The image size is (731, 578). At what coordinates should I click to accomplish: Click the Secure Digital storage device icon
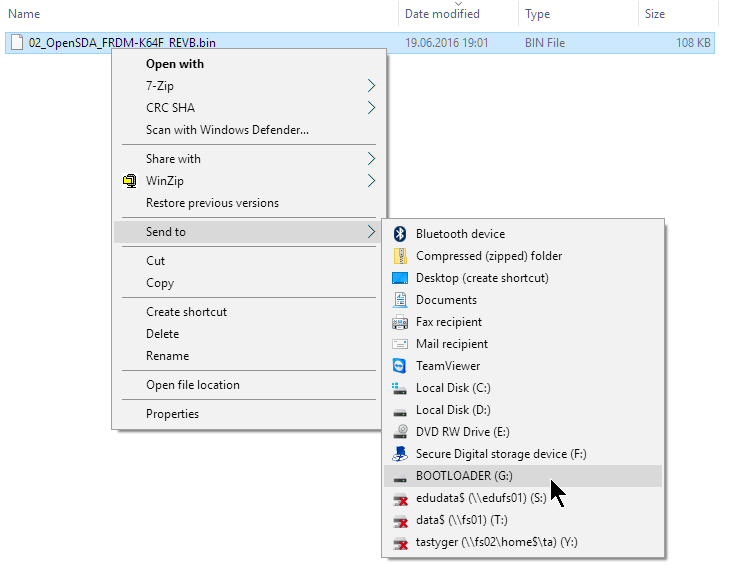pyautogui.click(x=400, y=454)
